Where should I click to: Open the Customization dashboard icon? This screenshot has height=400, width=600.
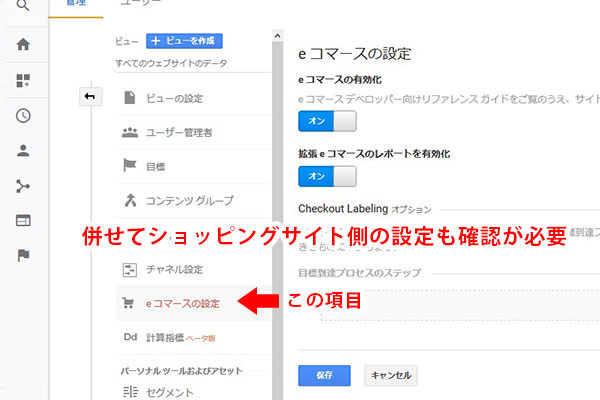pos(23,80)
